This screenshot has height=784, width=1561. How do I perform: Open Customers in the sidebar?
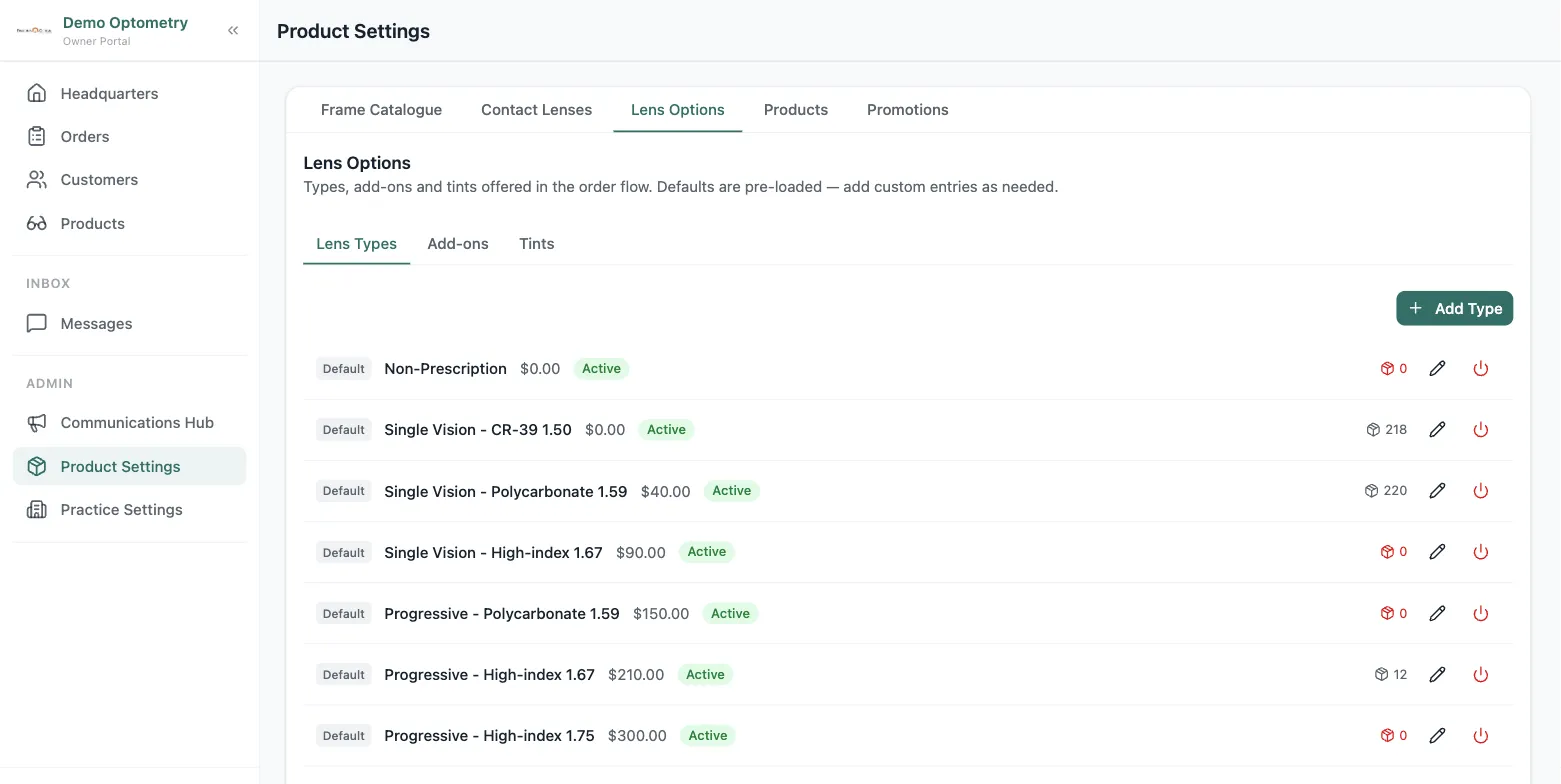point(129,180)
